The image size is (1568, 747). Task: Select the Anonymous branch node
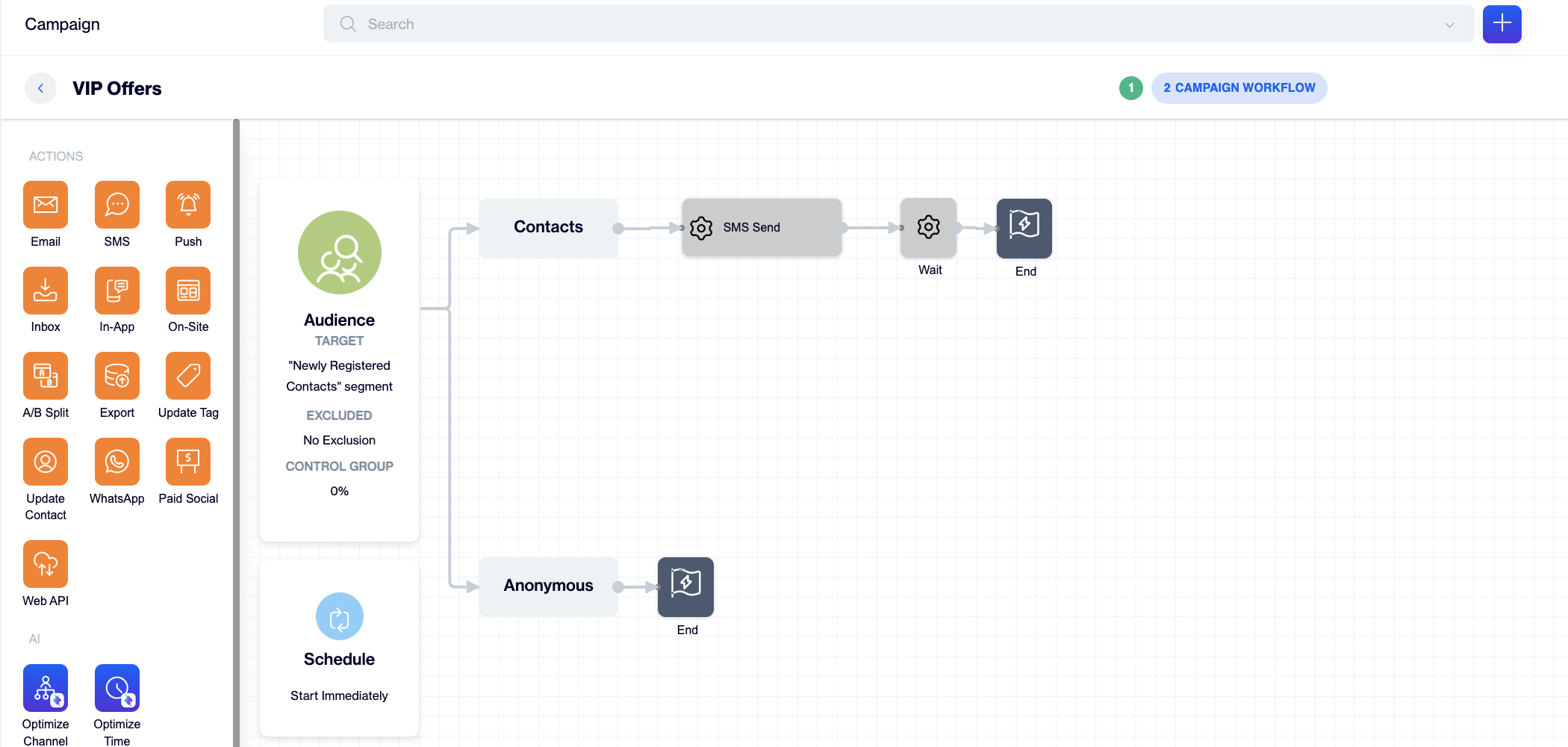[x=549, y=586]
